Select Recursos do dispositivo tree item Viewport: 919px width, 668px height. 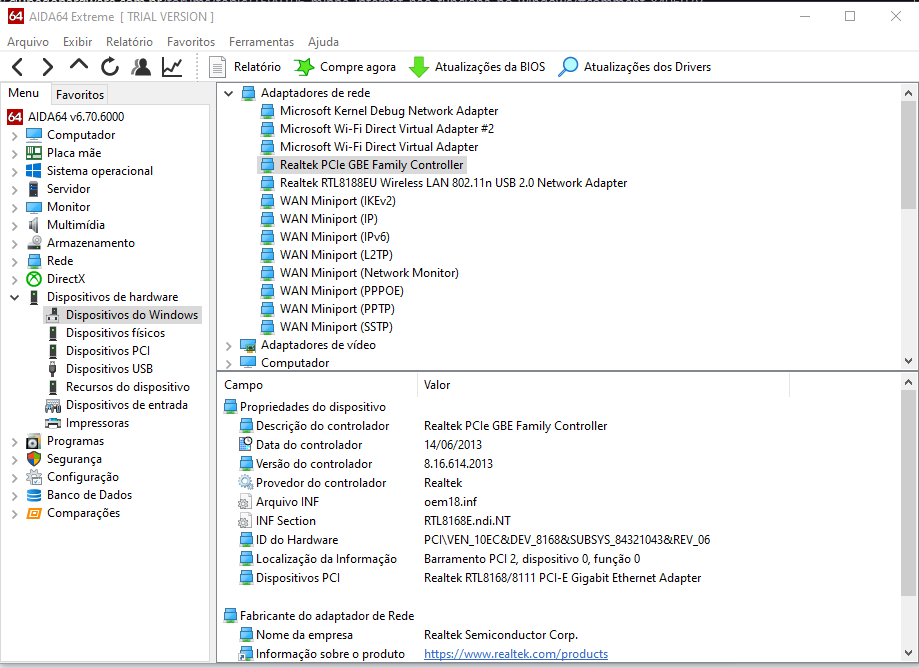click(128, 387)
